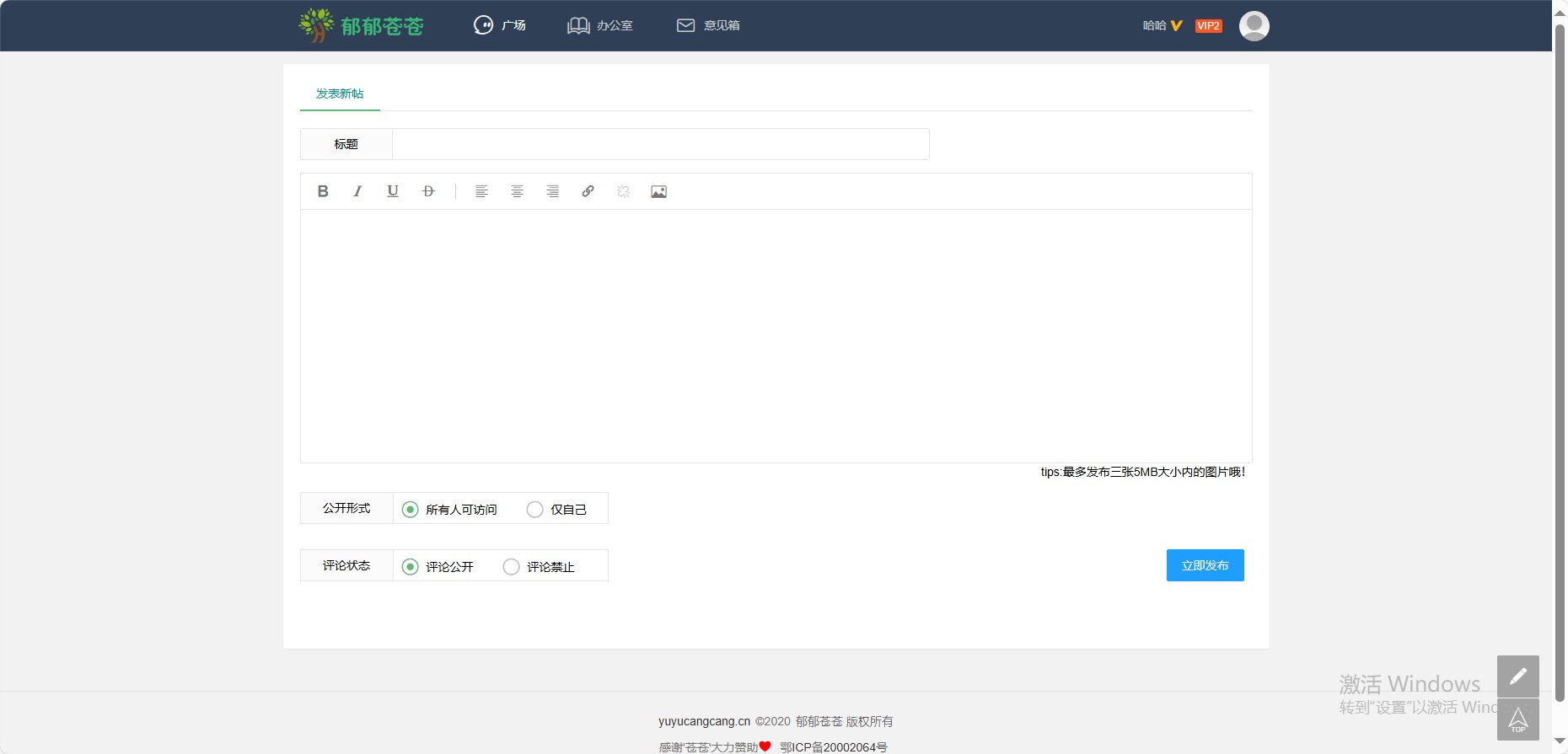Open the 鄂ICP备20002064号 footer link
This screenshot has height=754, width=1568.
pyautogui.click(x=833, y=747)
